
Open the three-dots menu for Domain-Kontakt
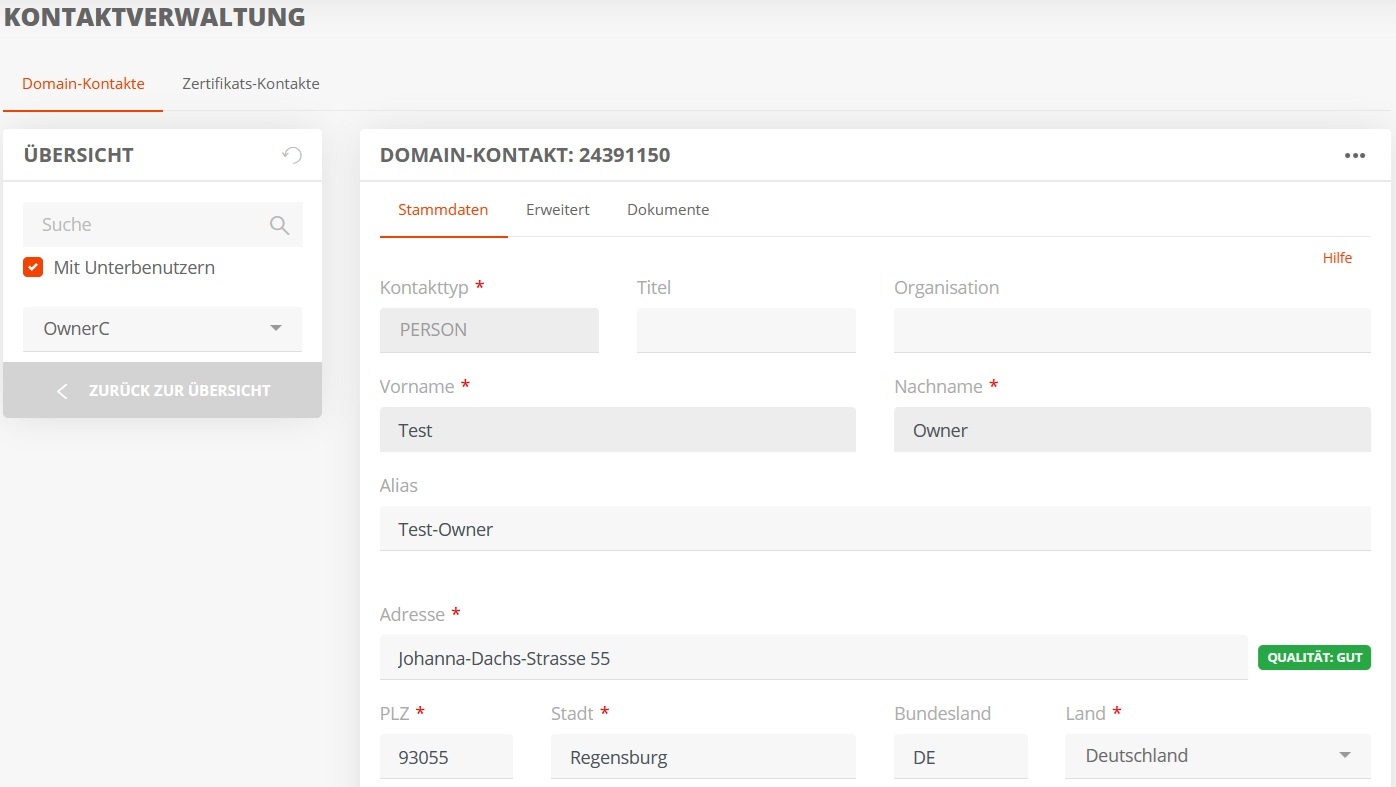tap(1355, 155)
